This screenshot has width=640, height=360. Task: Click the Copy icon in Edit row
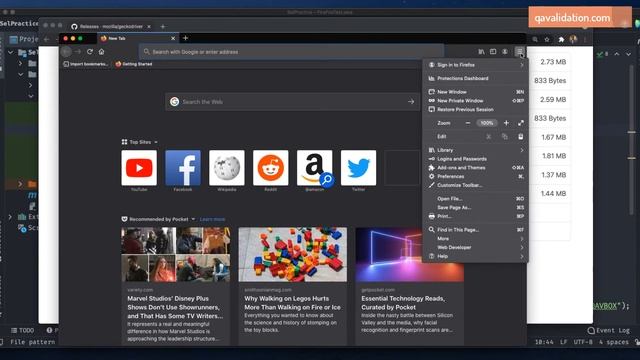(x=505, y=136)
